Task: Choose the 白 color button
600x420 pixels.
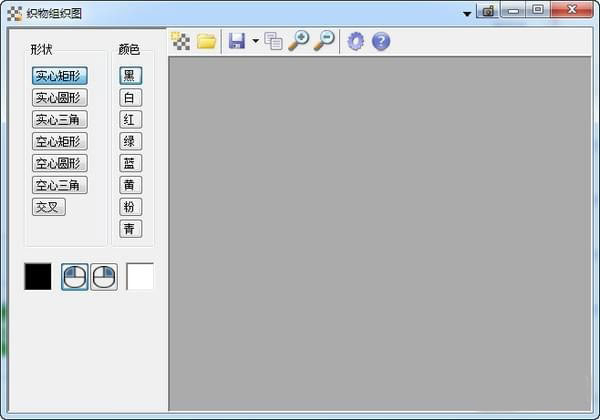Action: [x=130, y=98]
